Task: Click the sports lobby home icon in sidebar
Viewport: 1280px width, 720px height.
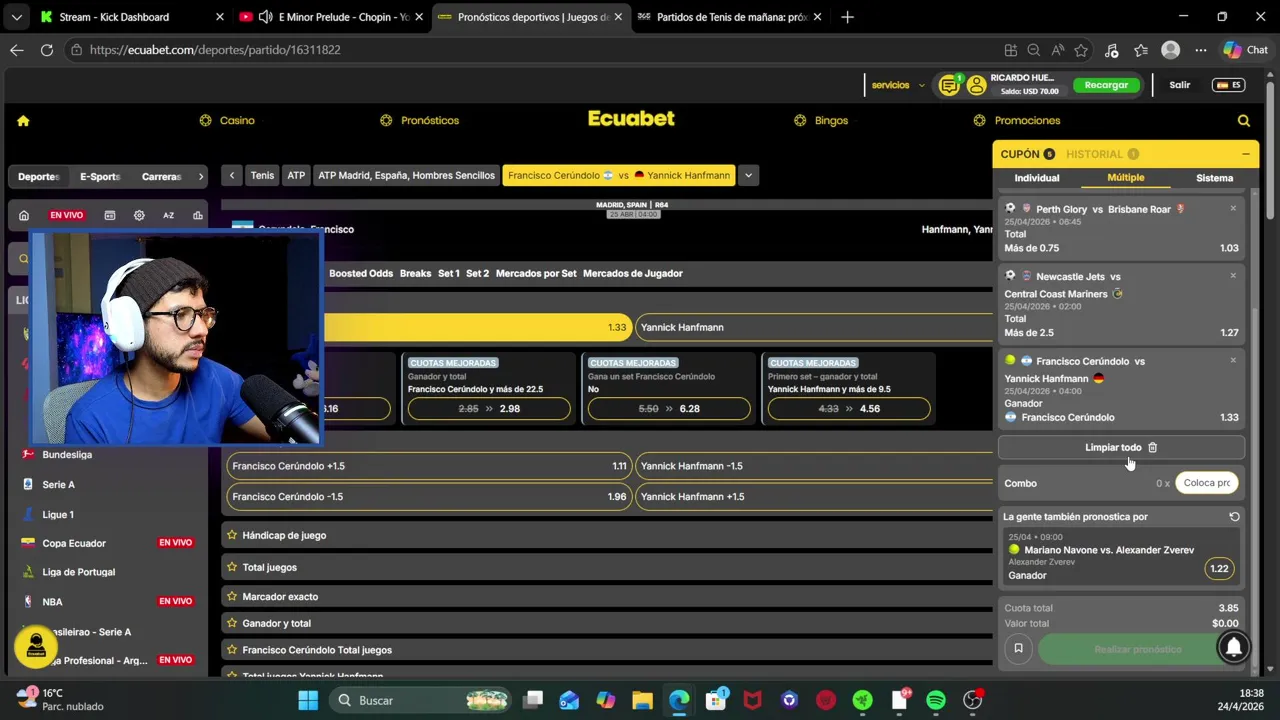Action: point(24,215)
